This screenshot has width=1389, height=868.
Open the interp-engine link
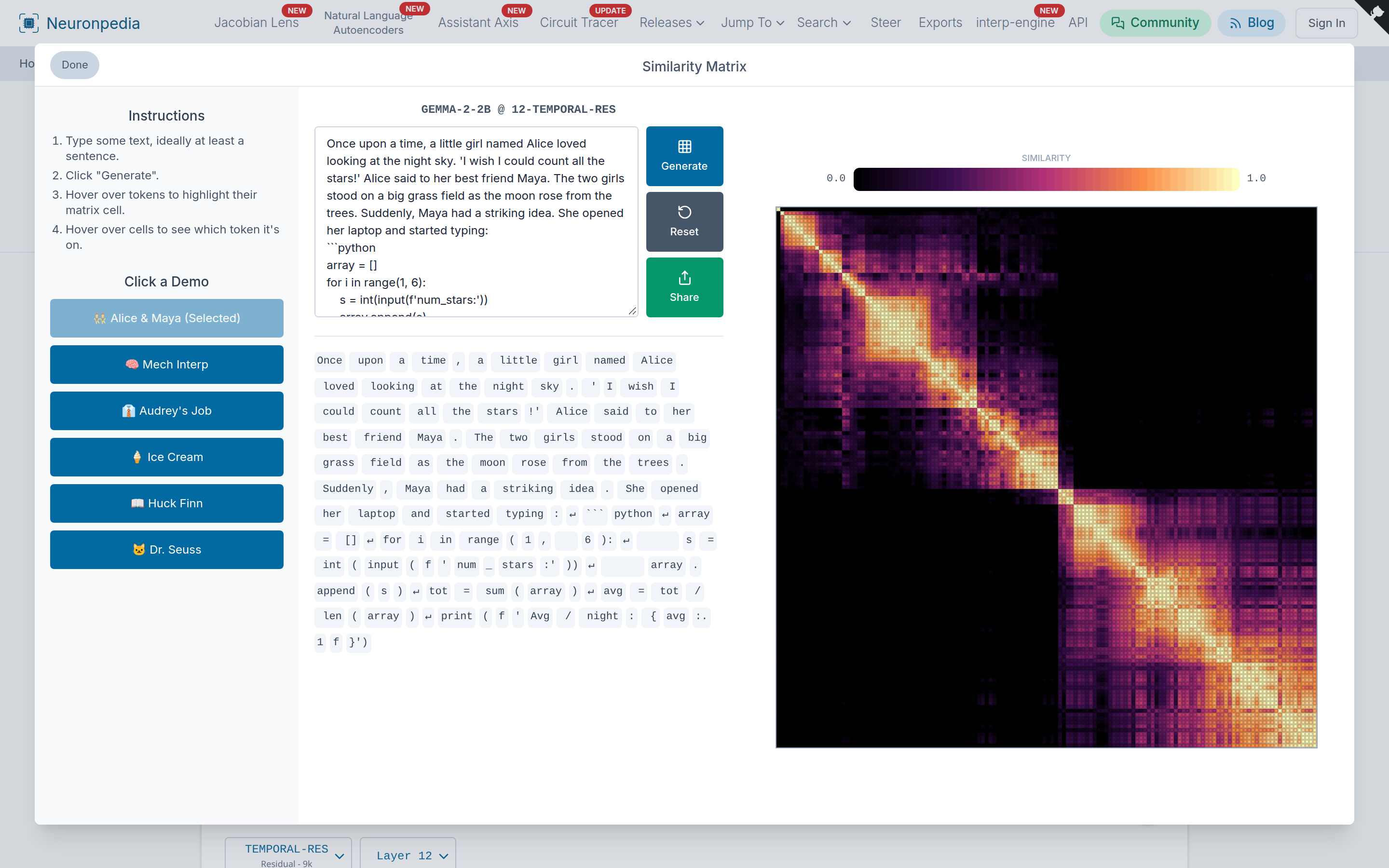click(x=1015, y=23)
